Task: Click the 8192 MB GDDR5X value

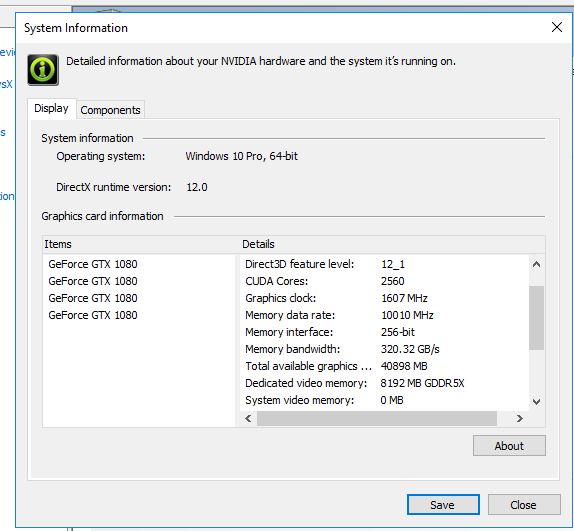Action: 422,383
